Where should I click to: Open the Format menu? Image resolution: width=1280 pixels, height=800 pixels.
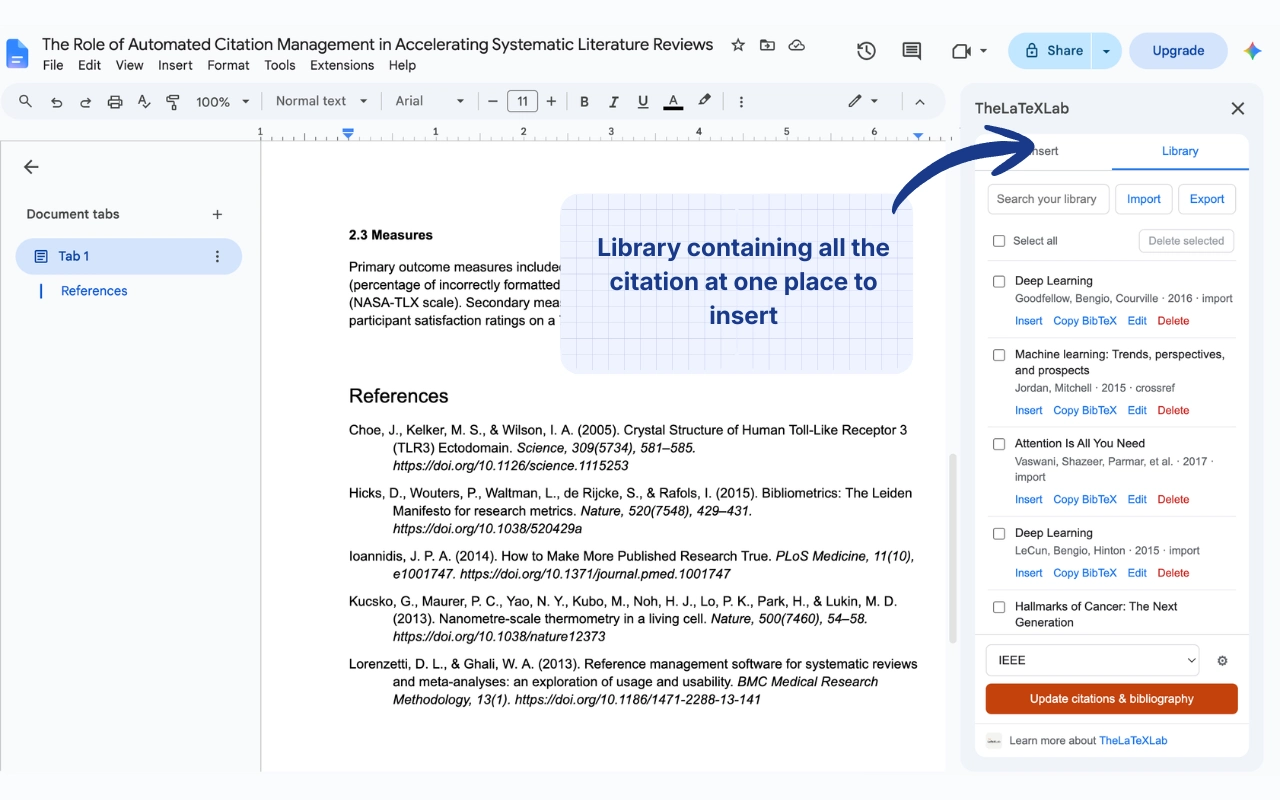(x=228, y=65)
